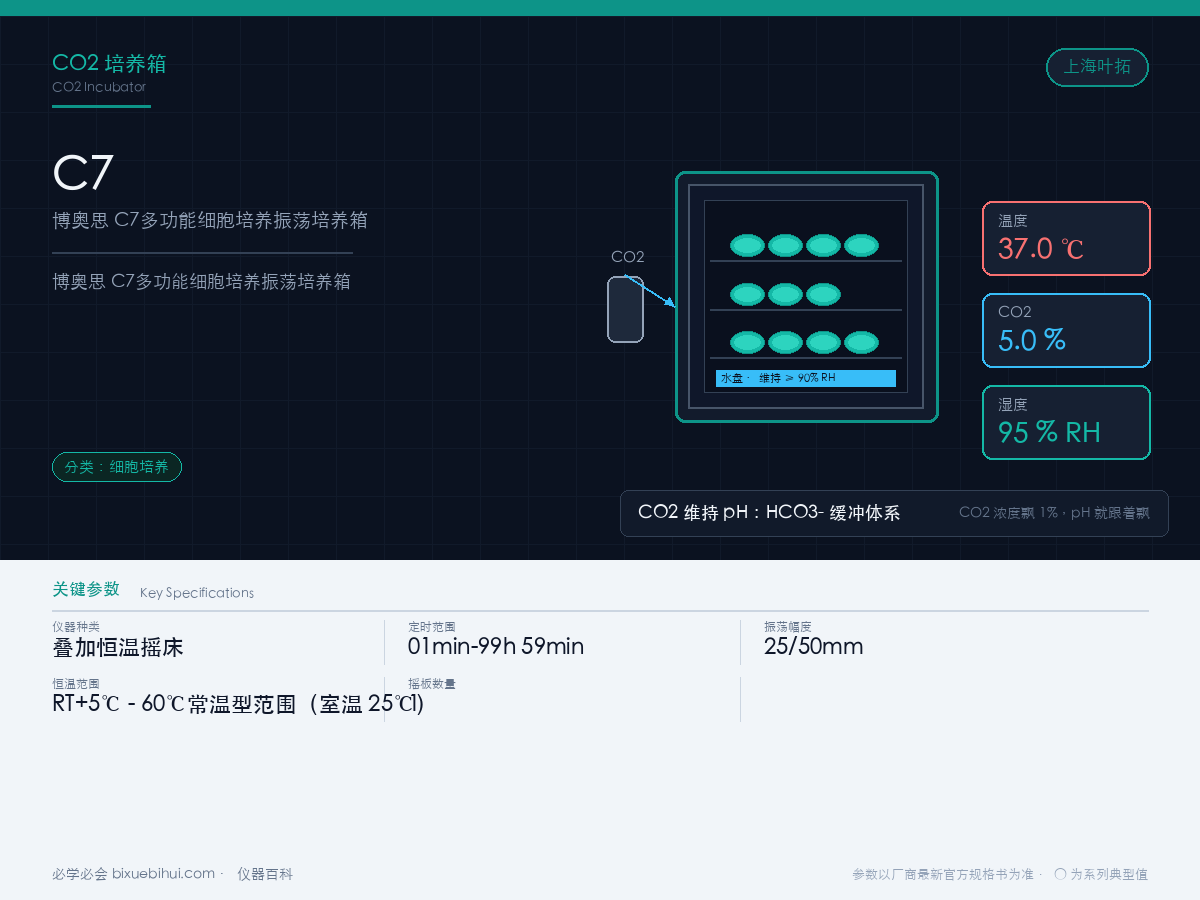Select the 湿度 95 % RH card
Viewport: 1200px width, 900px height.
click(x=1066, y=422)
